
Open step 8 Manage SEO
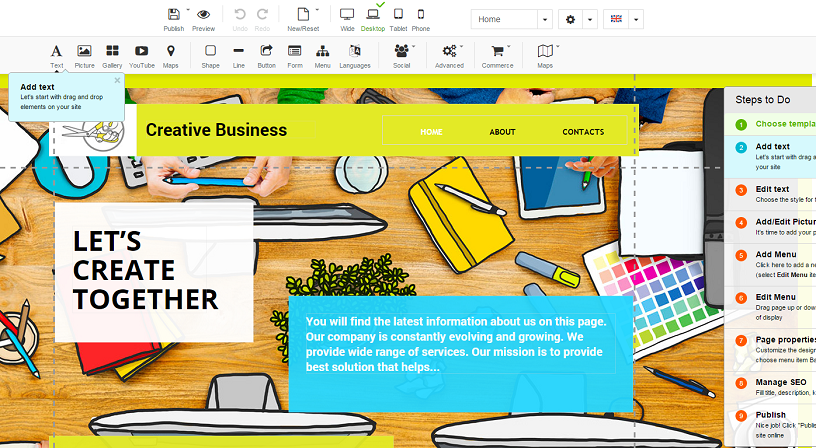(x=770, y=387)
